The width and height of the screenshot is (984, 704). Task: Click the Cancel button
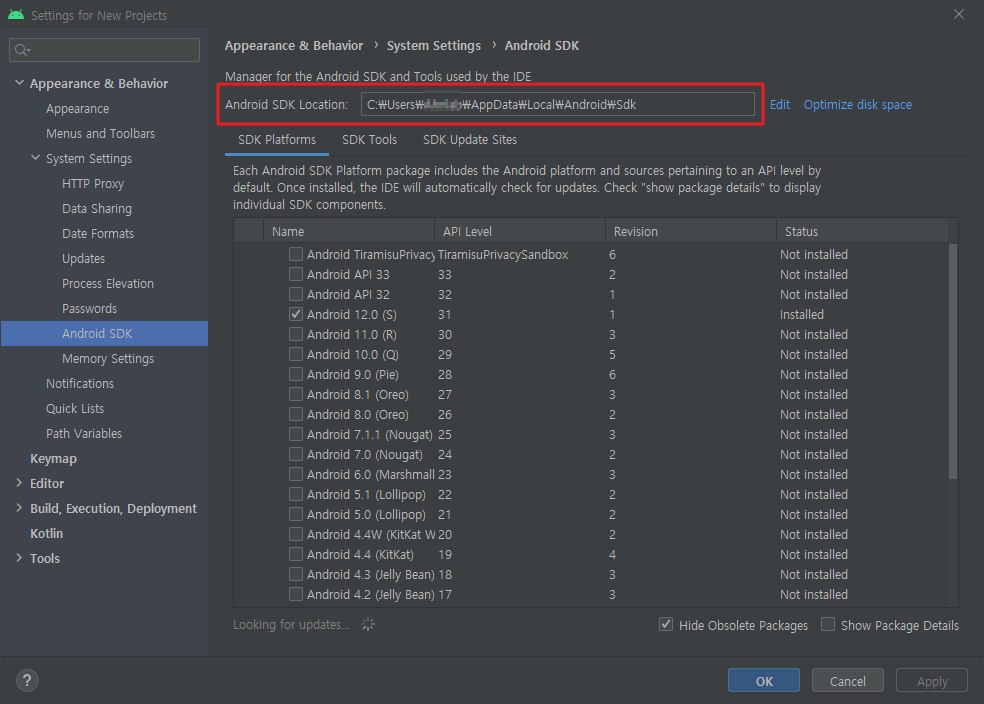(847, 681)
